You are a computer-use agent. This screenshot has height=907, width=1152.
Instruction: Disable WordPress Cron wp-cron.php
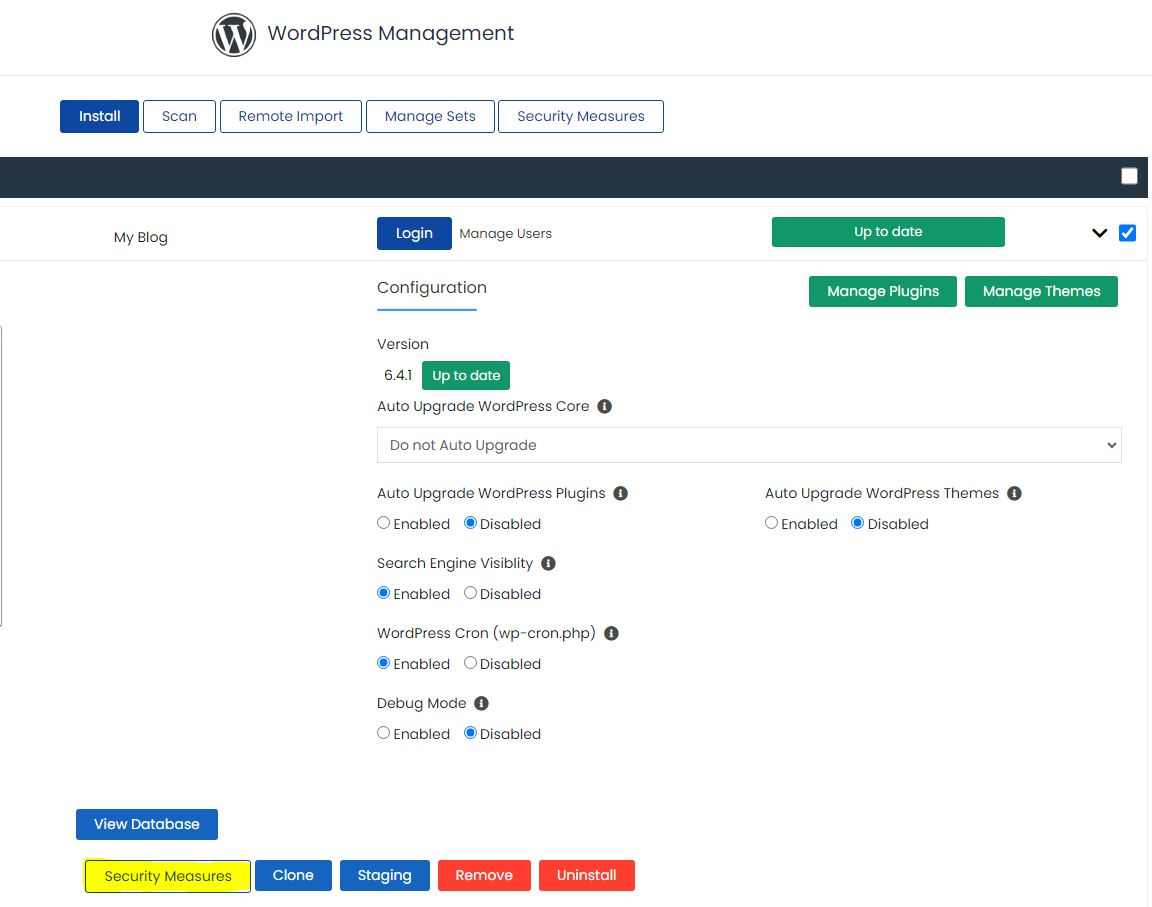(471, 662)
